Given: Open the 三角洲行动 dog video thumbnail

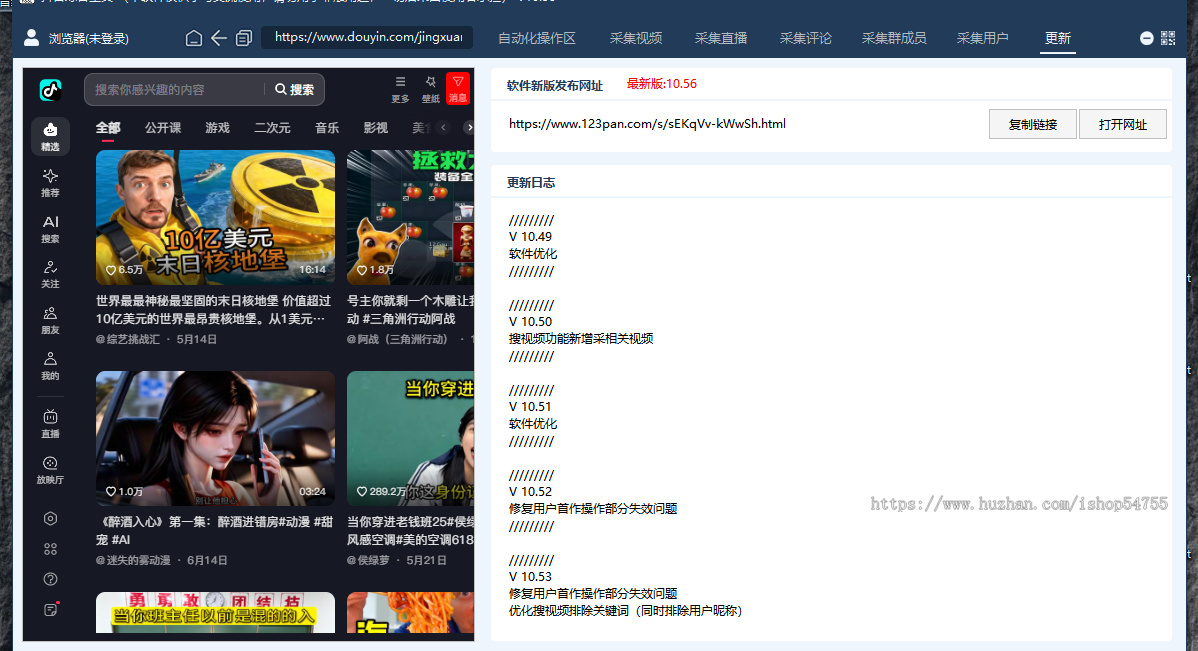Looking at the screenshot, I should pyautogui.click(x=410, y=217).
